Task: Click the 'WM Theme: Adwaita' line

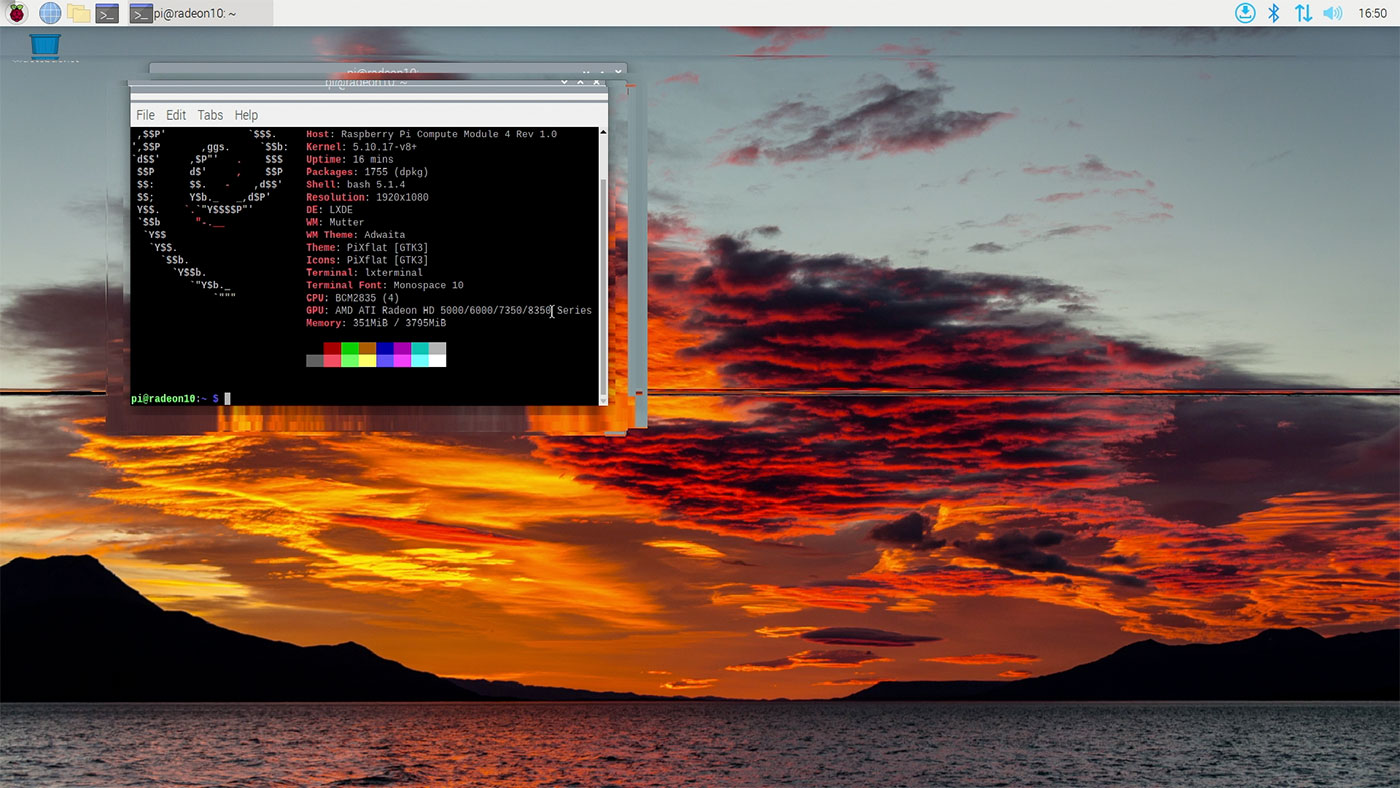Action: pos(355,235)
